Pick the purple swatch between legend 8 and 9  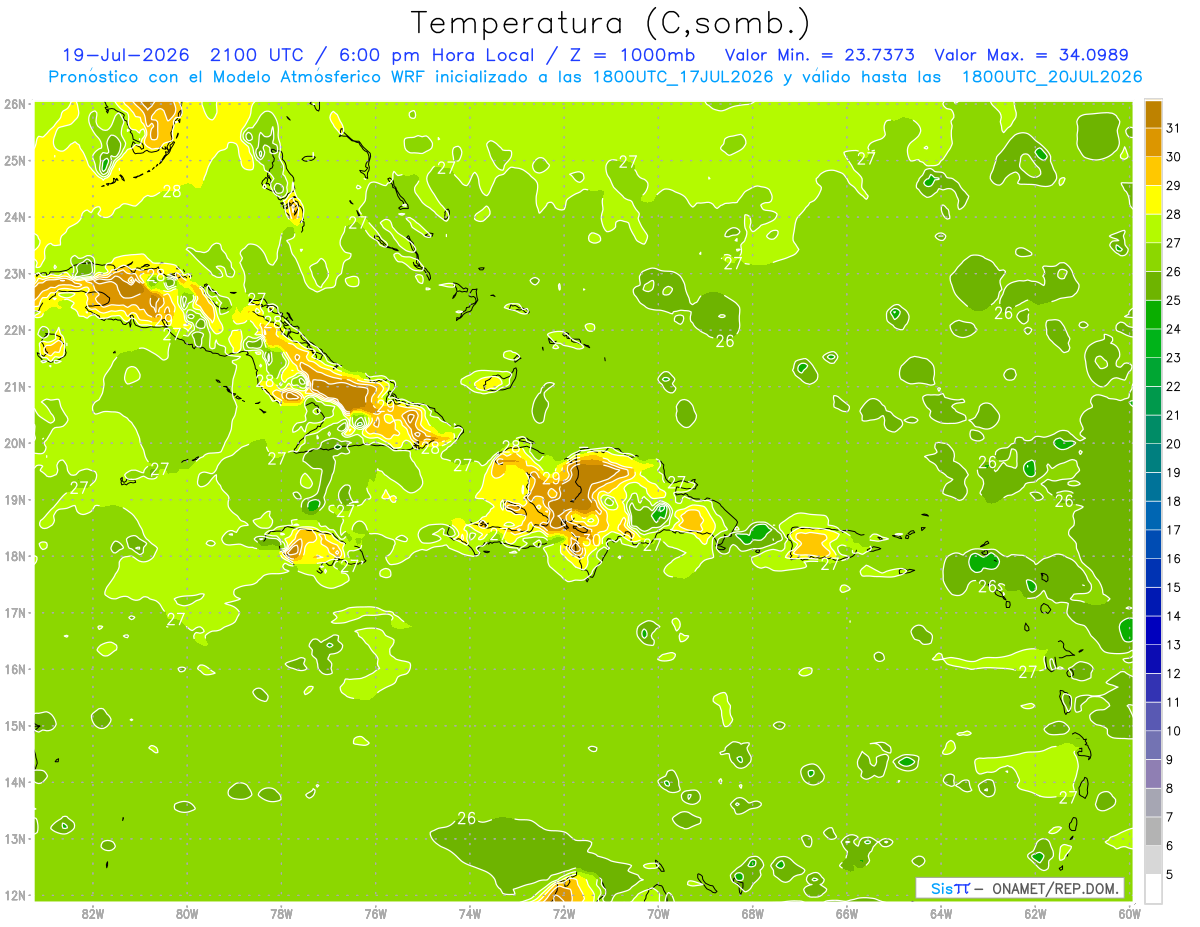pos(1153,774)
